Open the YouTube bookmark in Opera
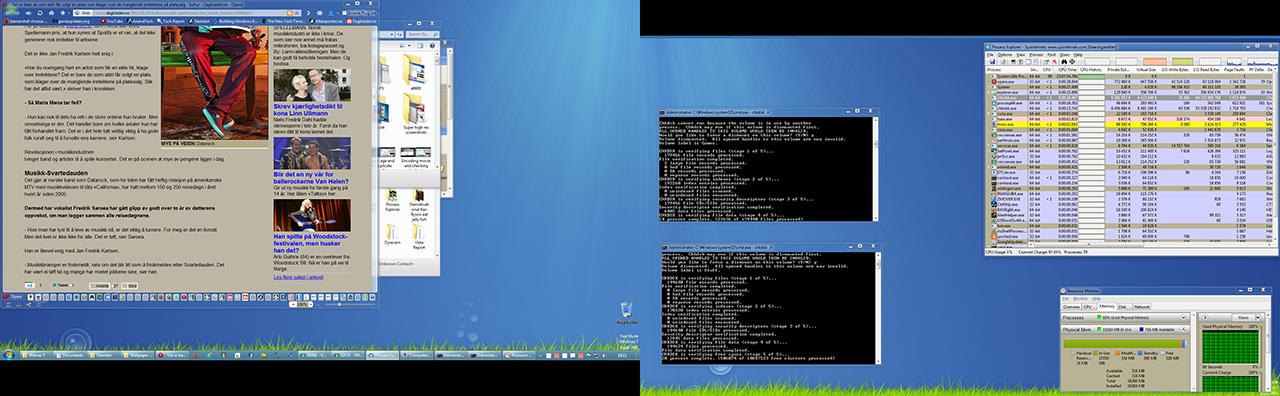Image resolution: width=1280 pixels, height=396 pixels. [x=112, y=21]
